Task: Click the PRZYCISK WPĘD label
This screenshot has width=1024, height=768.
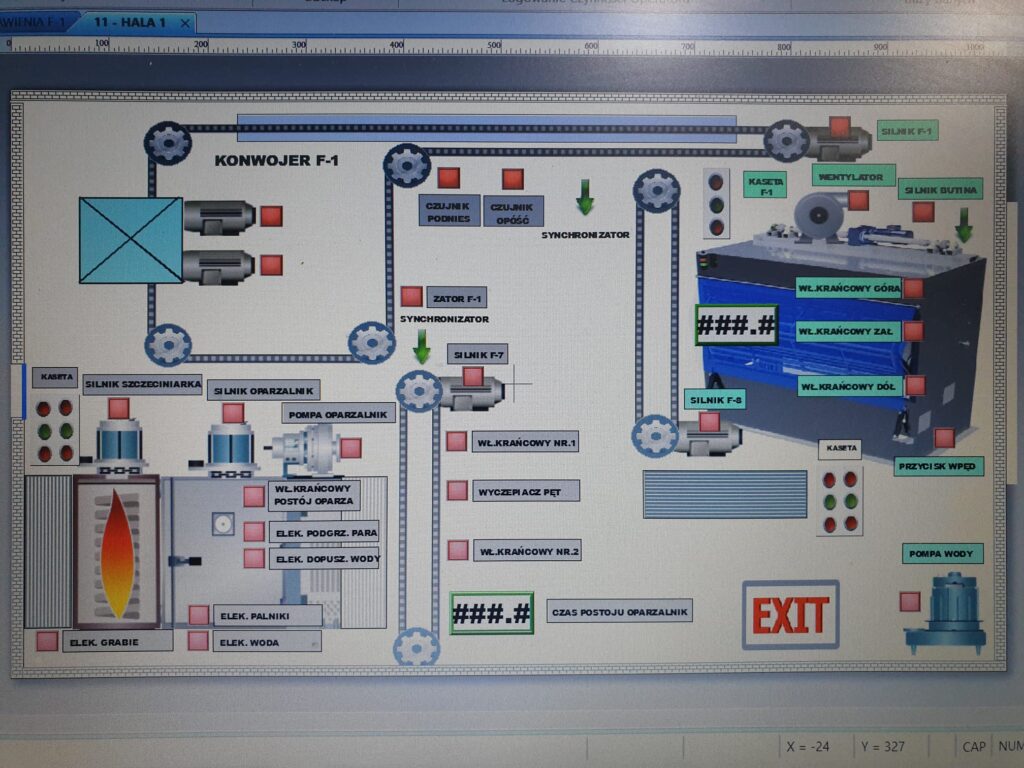Action: [x=939, y=466]
